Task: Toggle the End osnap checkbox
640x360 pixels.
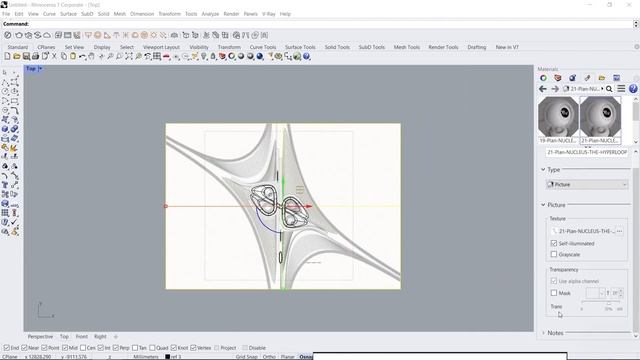Action: (7, 348)
